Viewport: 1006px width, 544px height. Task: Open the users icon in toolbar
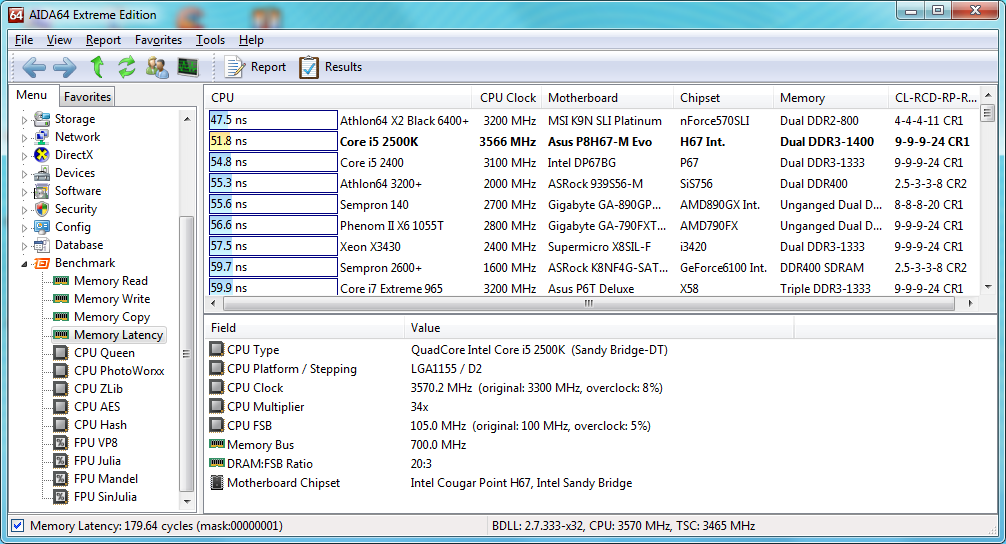click(x=157, y=67)
